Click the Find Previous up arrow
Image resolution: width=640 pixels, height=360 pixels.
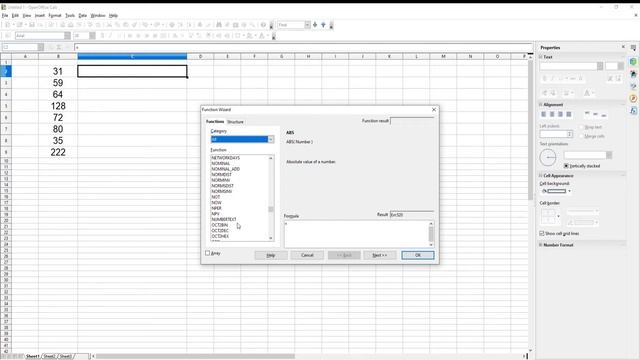coord(323,25)
